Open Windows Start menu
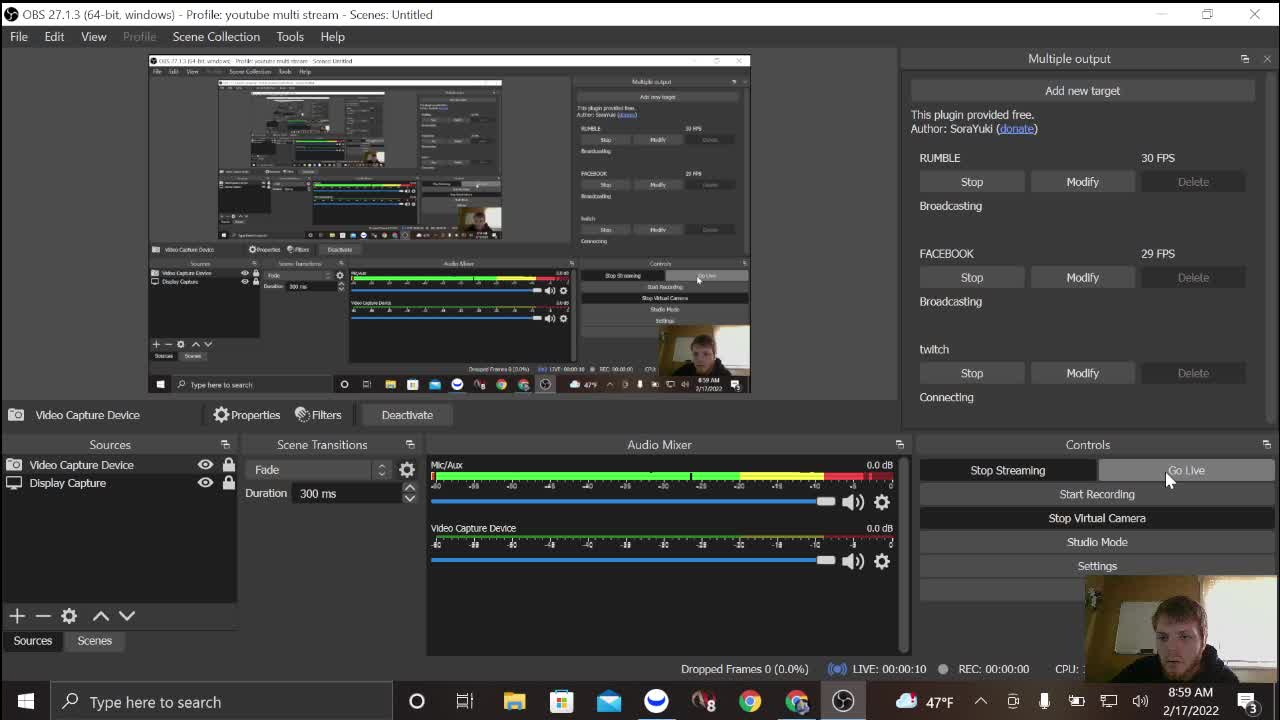 25,702
